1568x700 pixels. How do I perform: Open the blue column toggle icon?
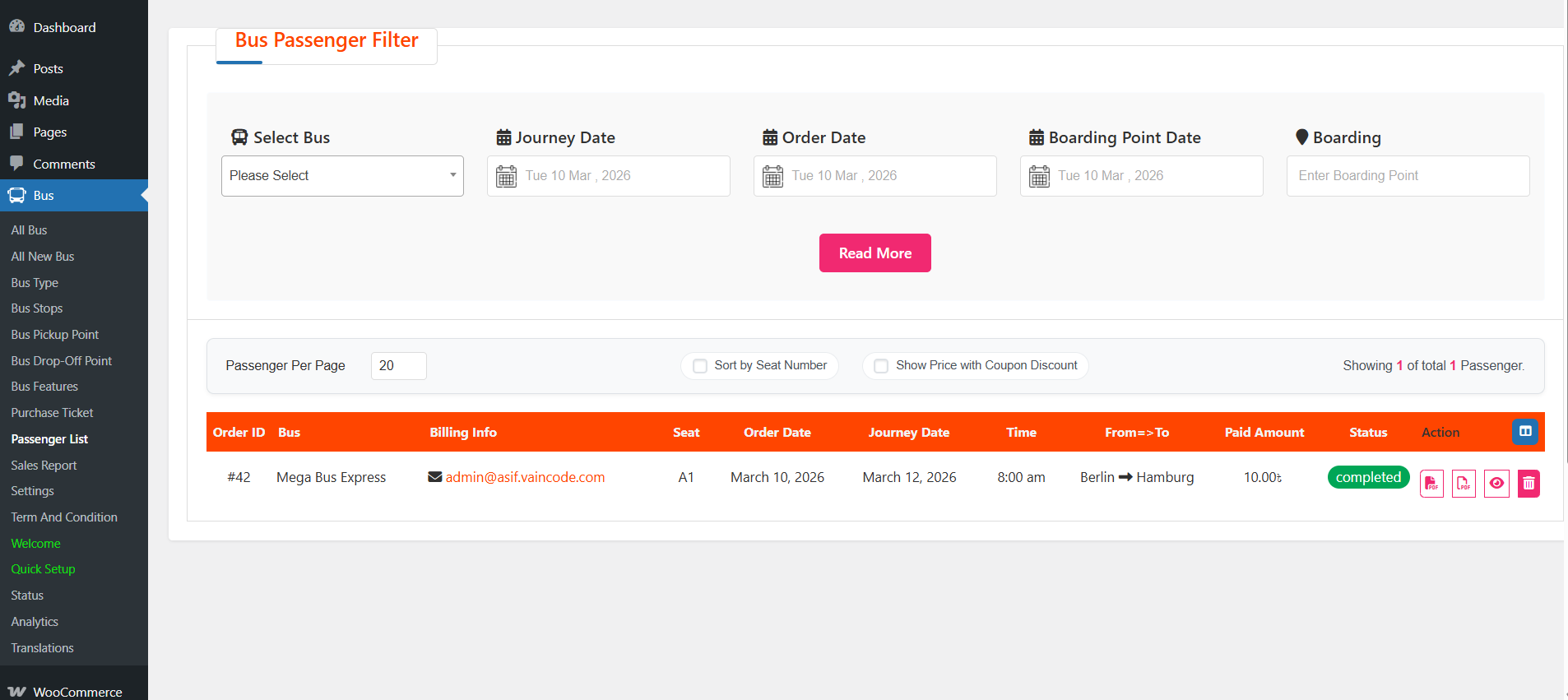pyautogui.click(x=1524, y=432)
